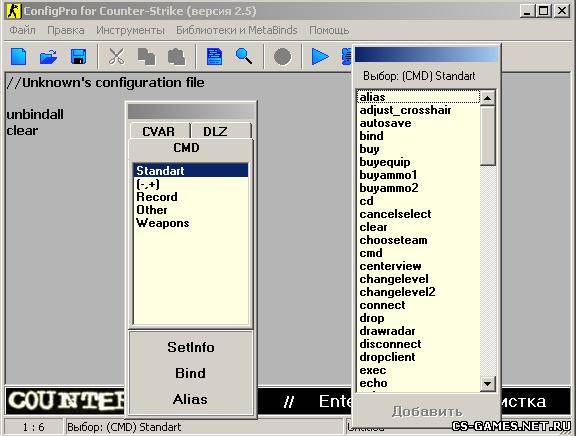Open the Помощь menu
Viewport: 576px width, 436px height.
pyautogui.click(x=329, y=30)
